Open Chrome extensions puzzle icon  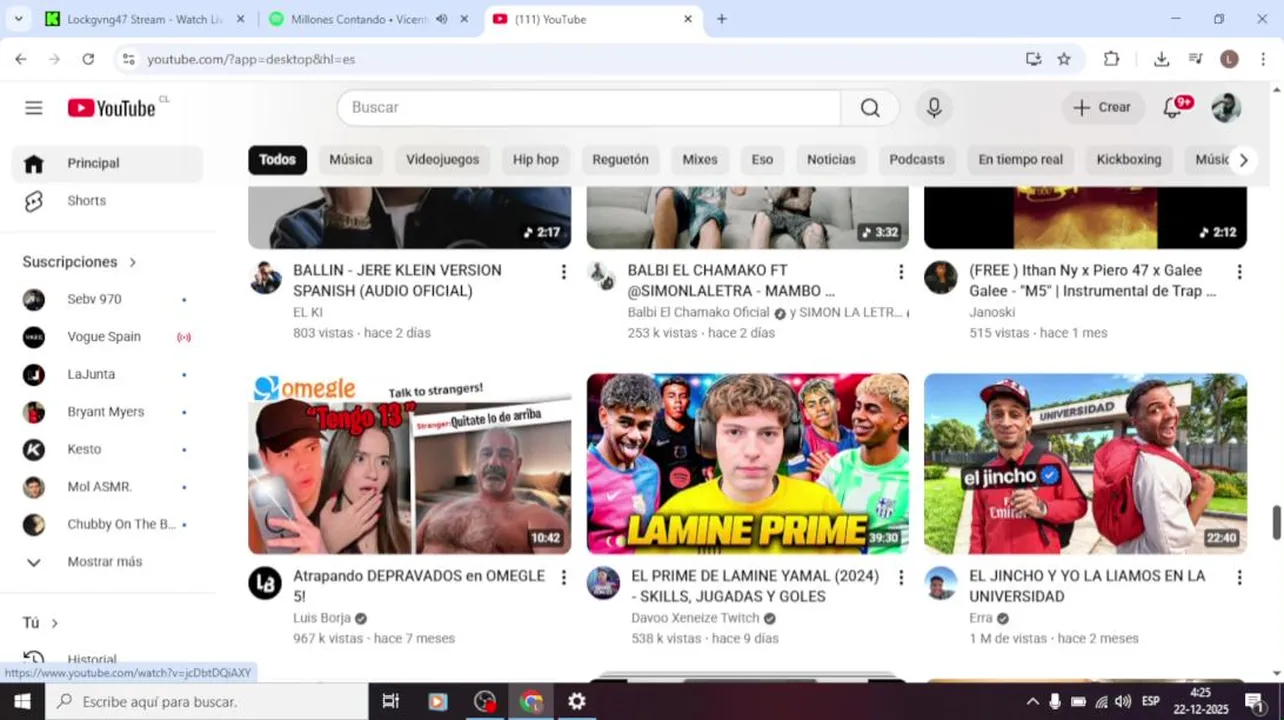[1111, 59]
